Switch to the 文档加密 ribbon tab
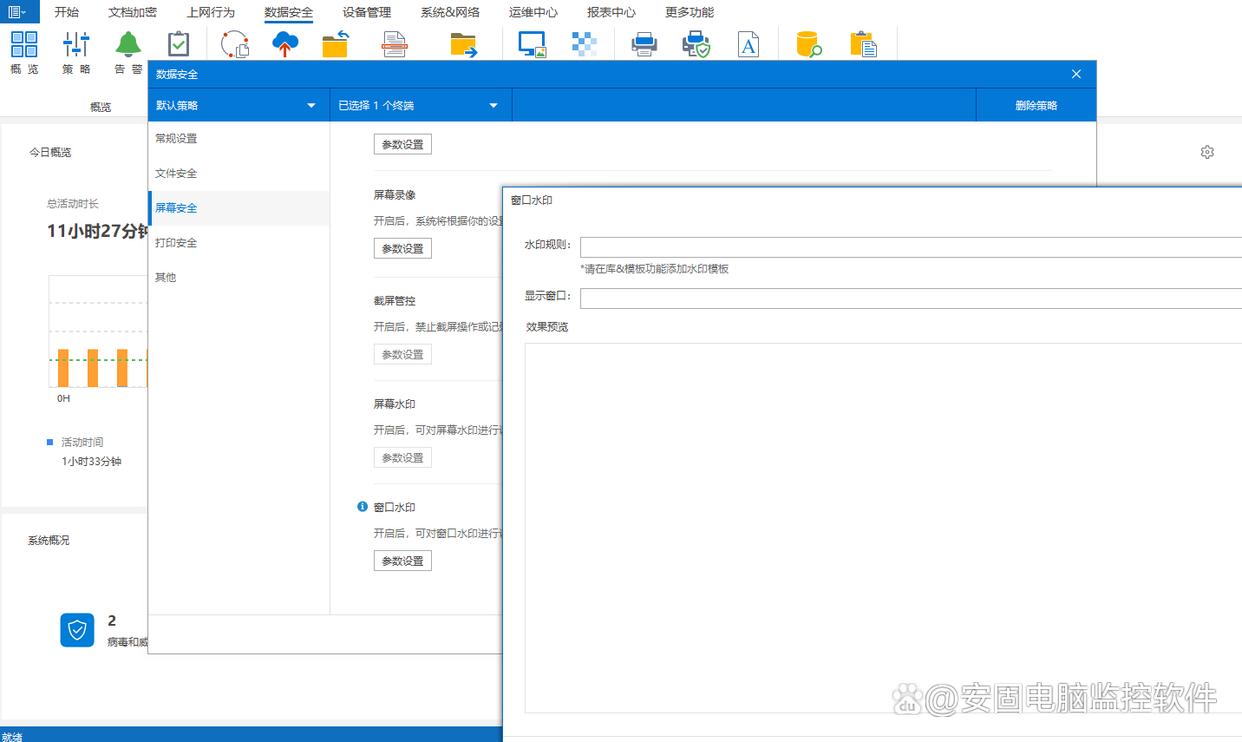 pos(132,12)
